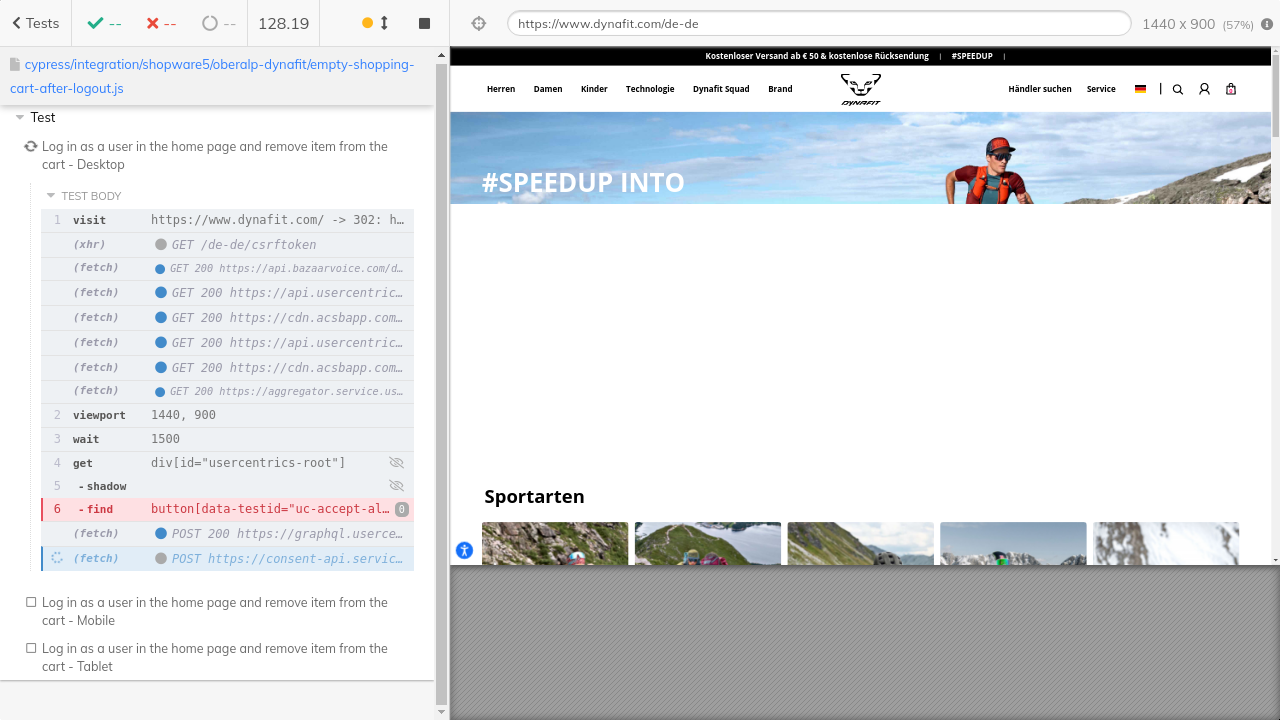
Task: Go back to the Tests list
Action: pyautogui.click(x=35, y=23)
